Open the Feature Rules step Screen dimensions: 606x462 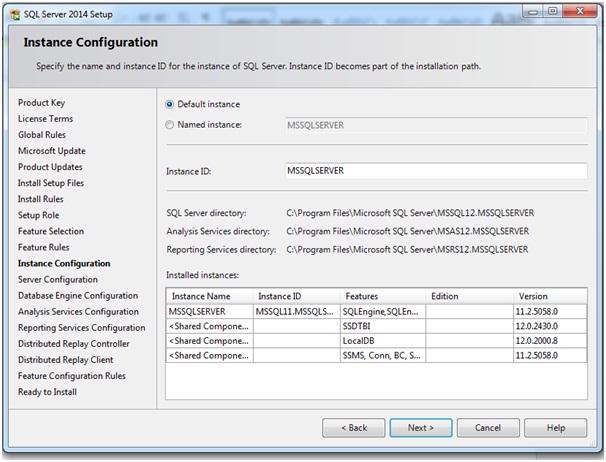pos(44,247)
